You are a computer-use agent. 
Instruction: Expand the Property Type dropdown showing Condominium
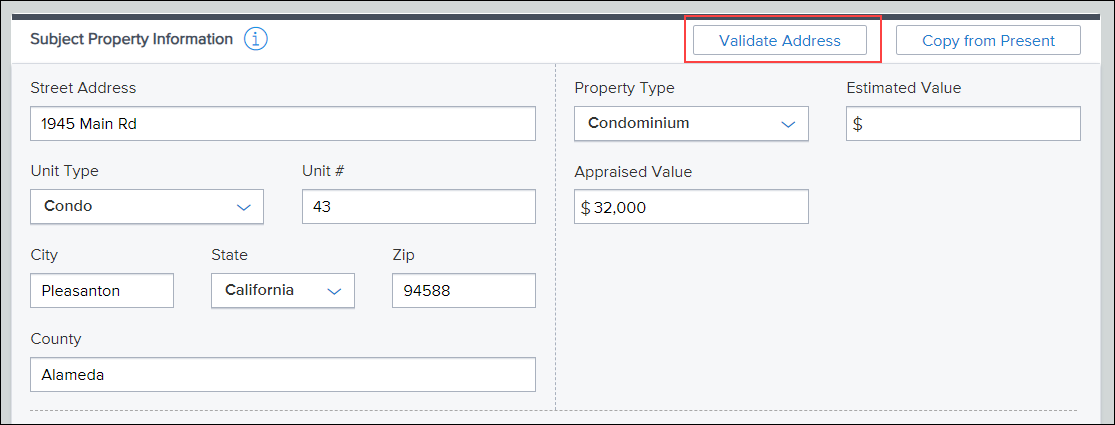pyautogui.click(x=691, y=124)
